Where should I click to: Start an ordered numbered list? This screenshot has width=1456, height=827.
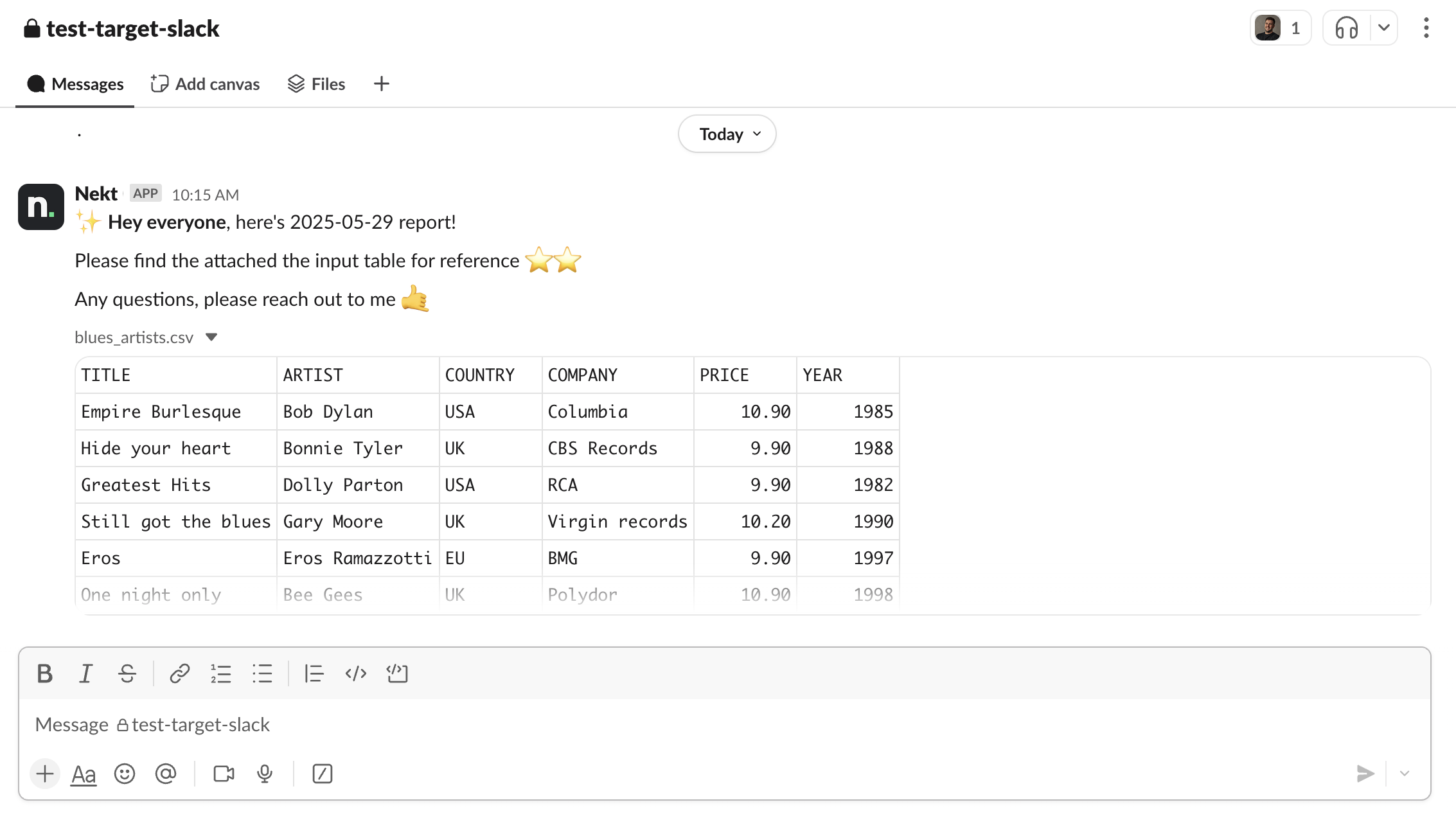[x=220, y=673]
